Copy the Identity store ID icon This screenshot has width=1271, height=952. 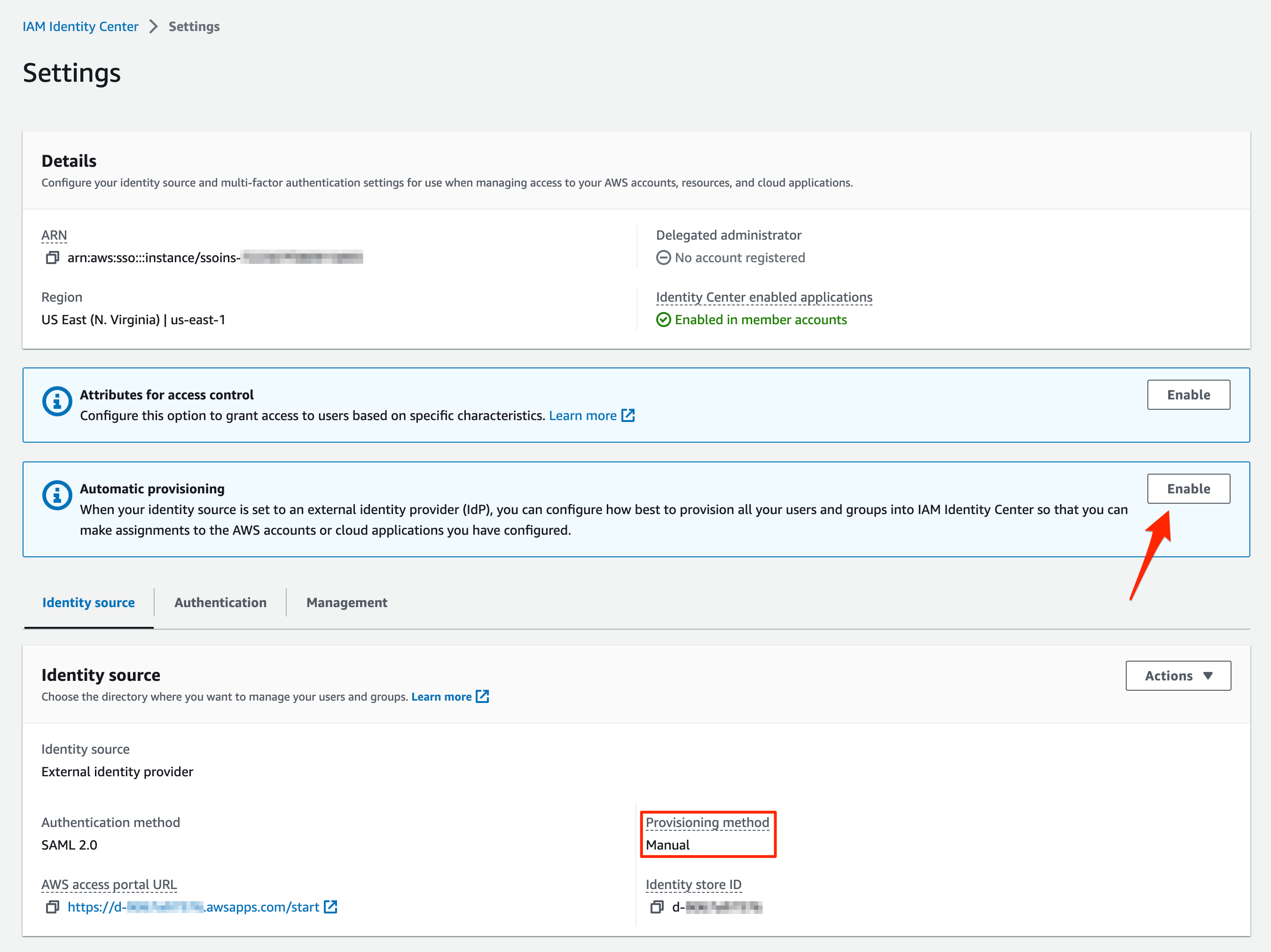[657, 906]
